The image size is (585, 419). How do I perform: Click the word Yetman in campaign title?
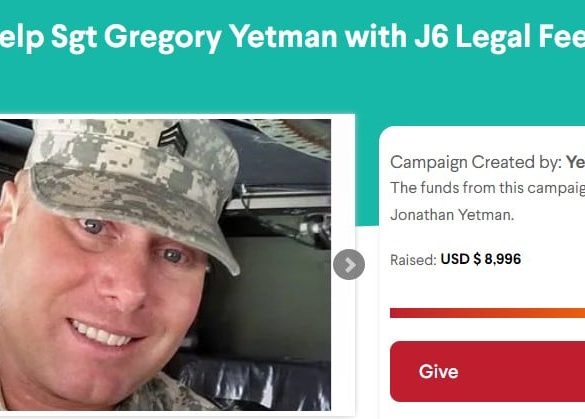point(284,37)
